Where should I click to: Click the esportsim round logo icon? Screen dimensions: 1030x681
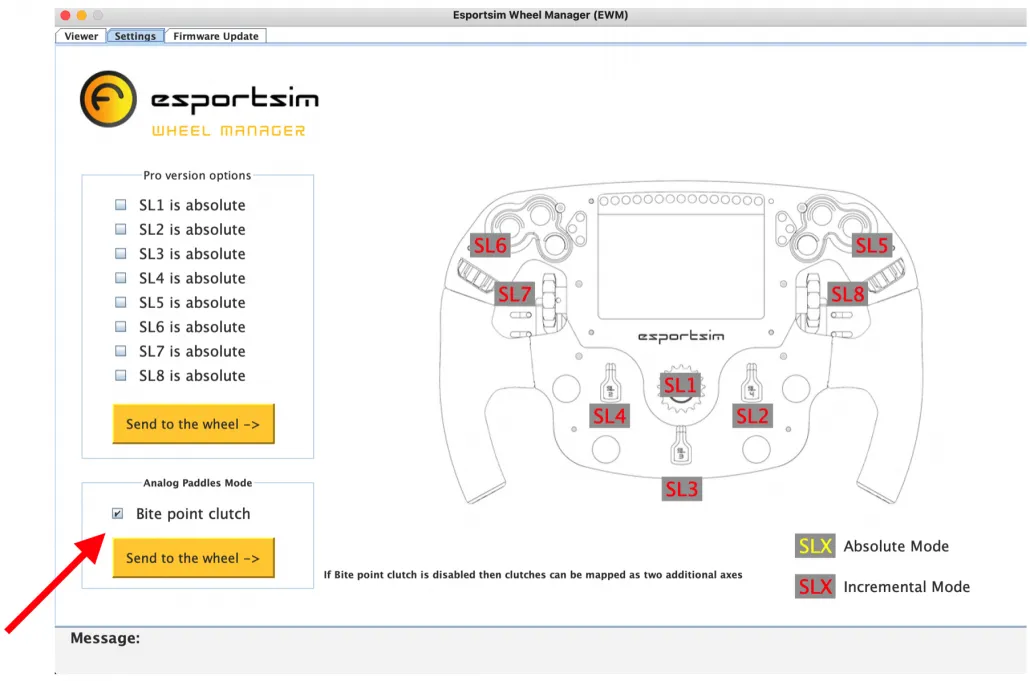click(x=108, y=99)
